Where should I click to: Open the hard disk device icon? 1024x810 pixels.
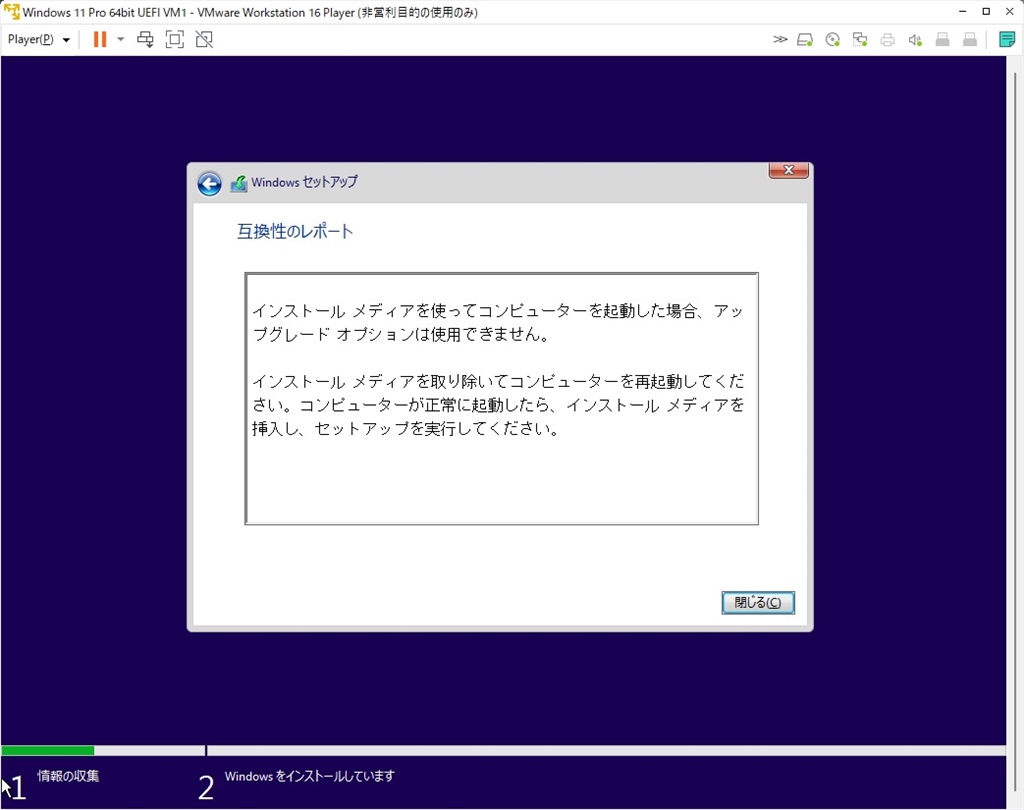click(805, 40)
